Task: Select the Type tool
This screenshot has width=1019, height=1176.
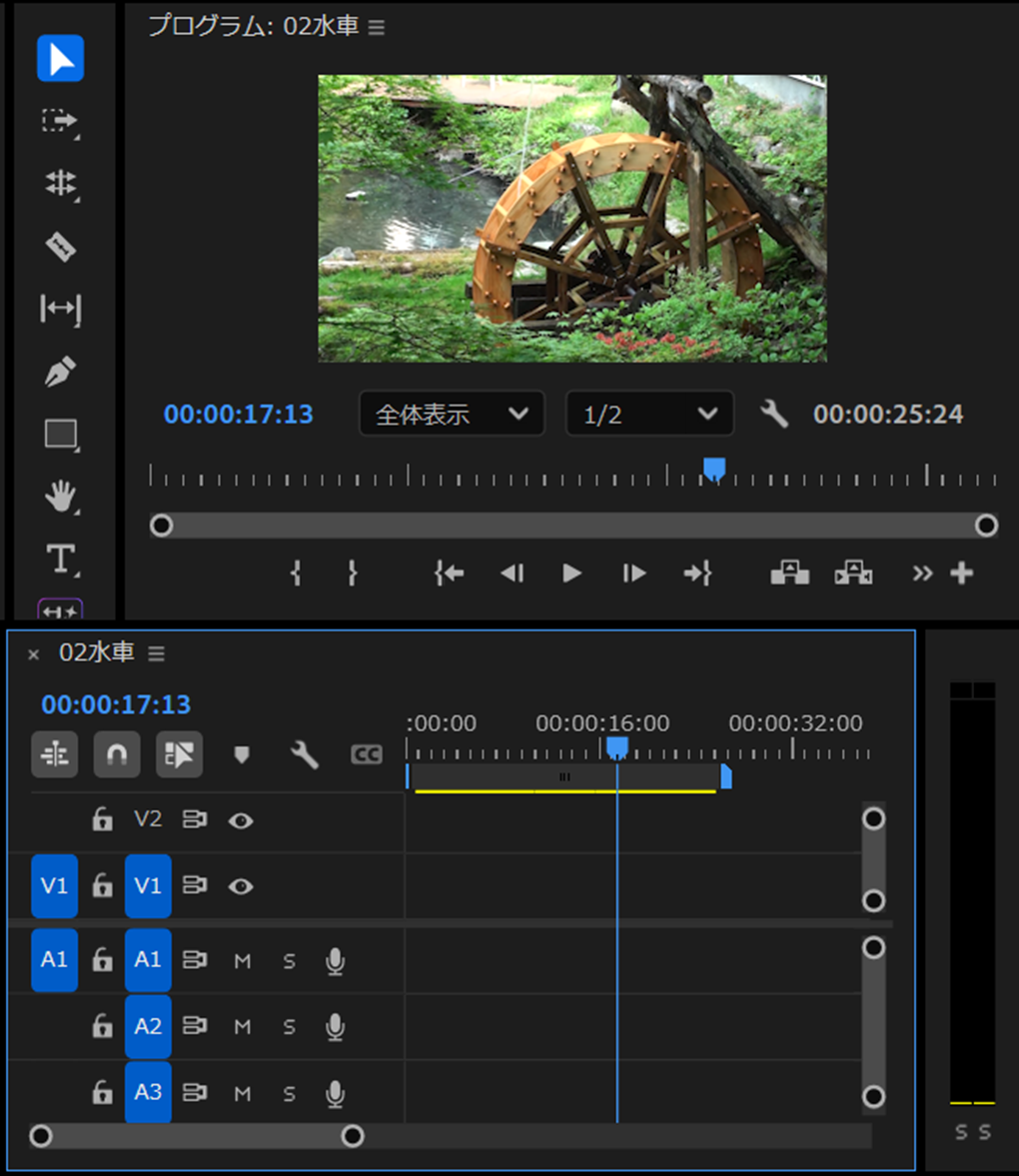Action: coord(60,559)
